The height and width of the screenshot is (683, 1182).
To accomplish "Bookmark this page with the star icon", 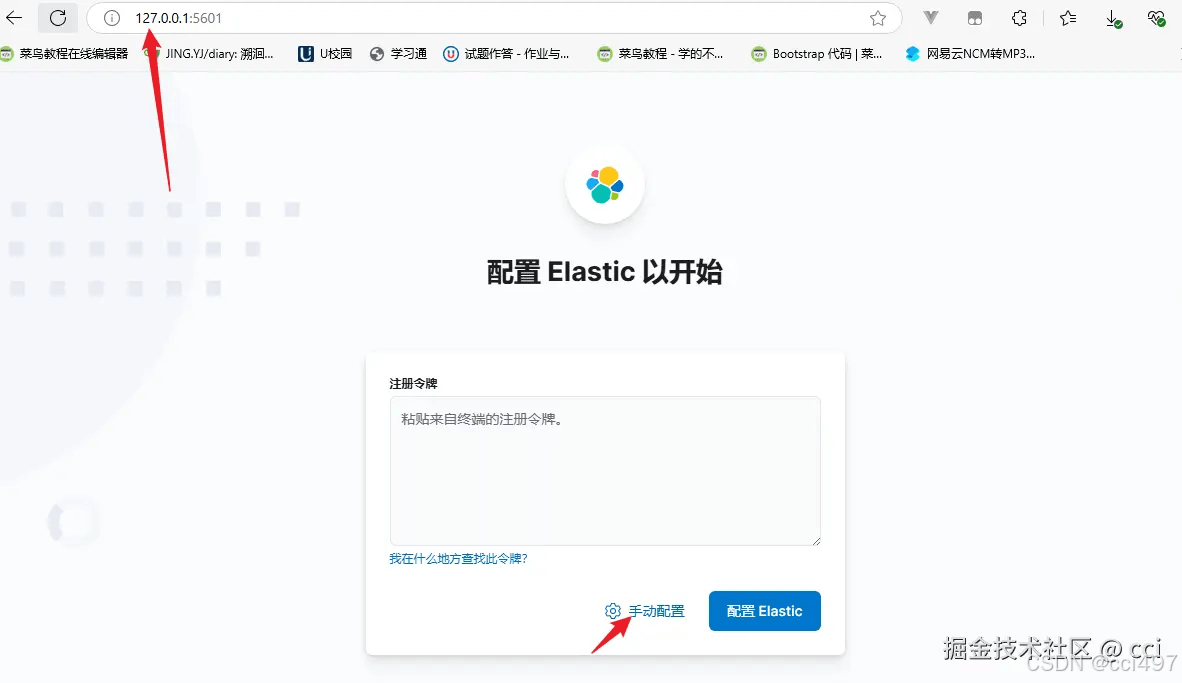I will tap(877, 18).
